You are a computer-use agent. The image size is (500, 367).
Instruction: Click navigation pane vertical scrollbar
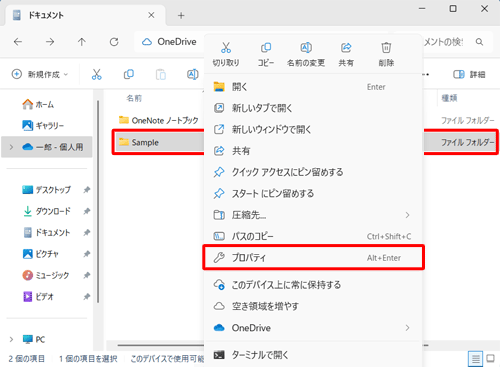pos(98,202)
